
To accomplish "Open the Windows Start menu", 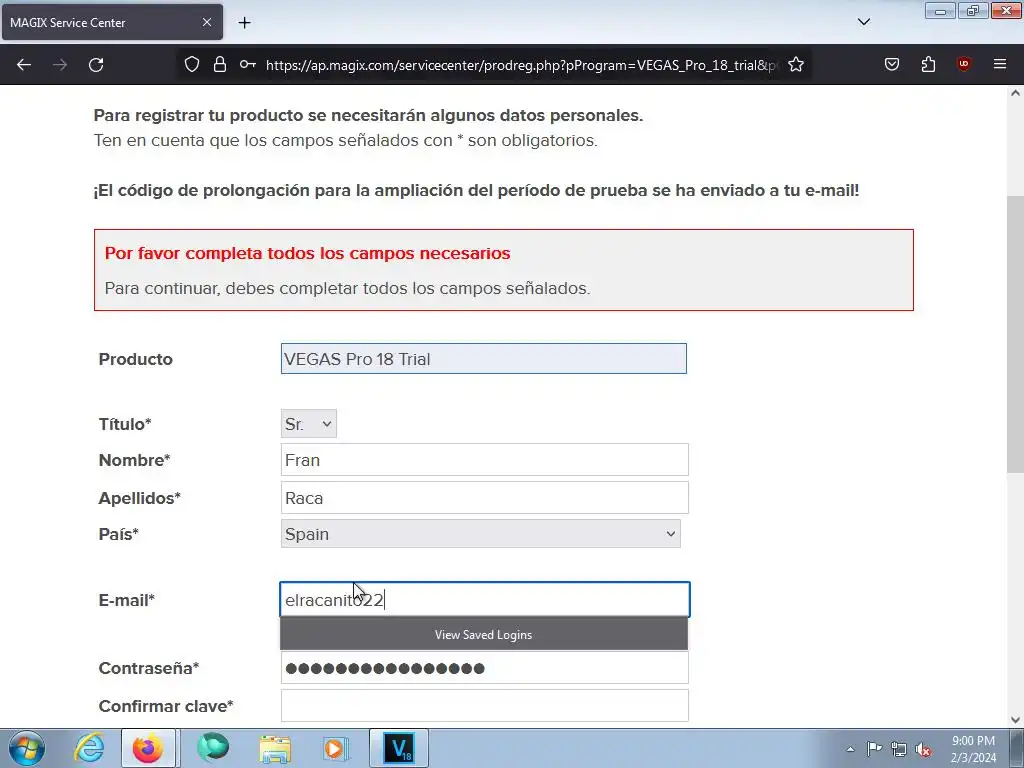I will click(x=26, y=748).
